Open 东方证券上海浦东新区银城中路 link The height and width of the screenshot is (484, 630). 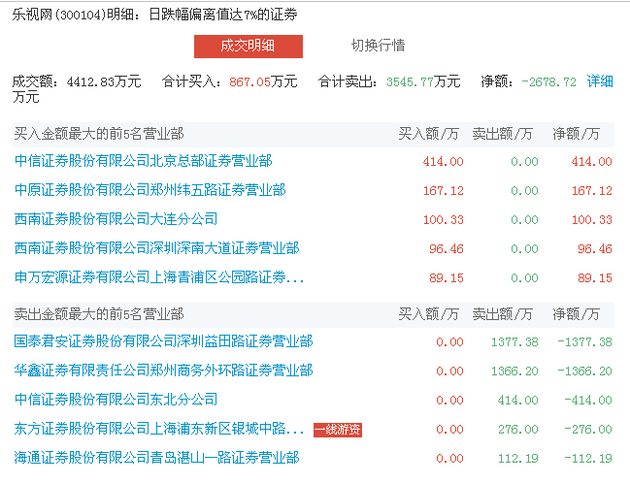(x=159, y=429)
